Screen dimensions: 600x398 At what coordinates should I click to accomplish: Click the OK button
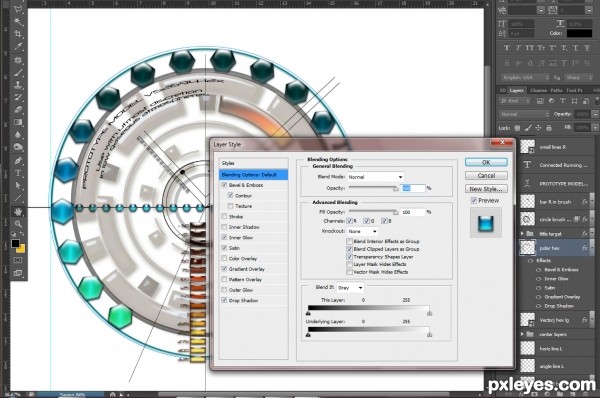[486, 162]
